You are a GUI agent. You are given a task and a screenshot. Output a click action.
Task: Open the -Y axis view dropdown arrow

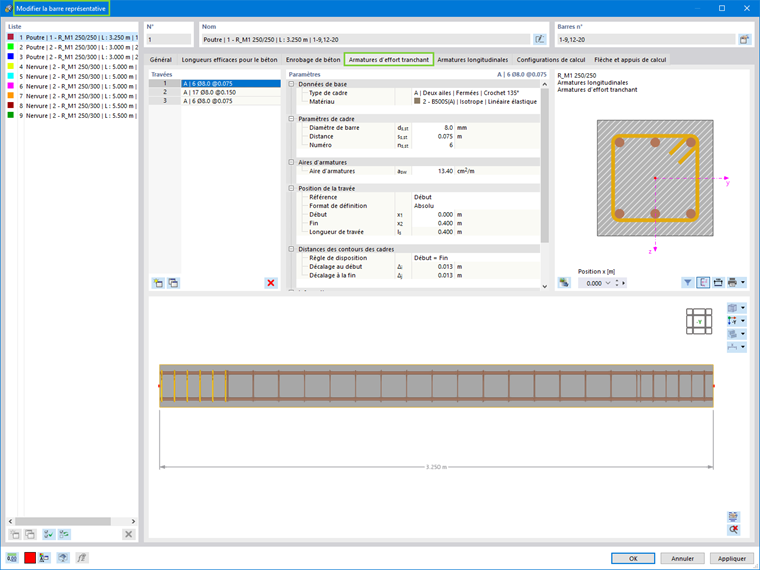click(x=743, y=321)
